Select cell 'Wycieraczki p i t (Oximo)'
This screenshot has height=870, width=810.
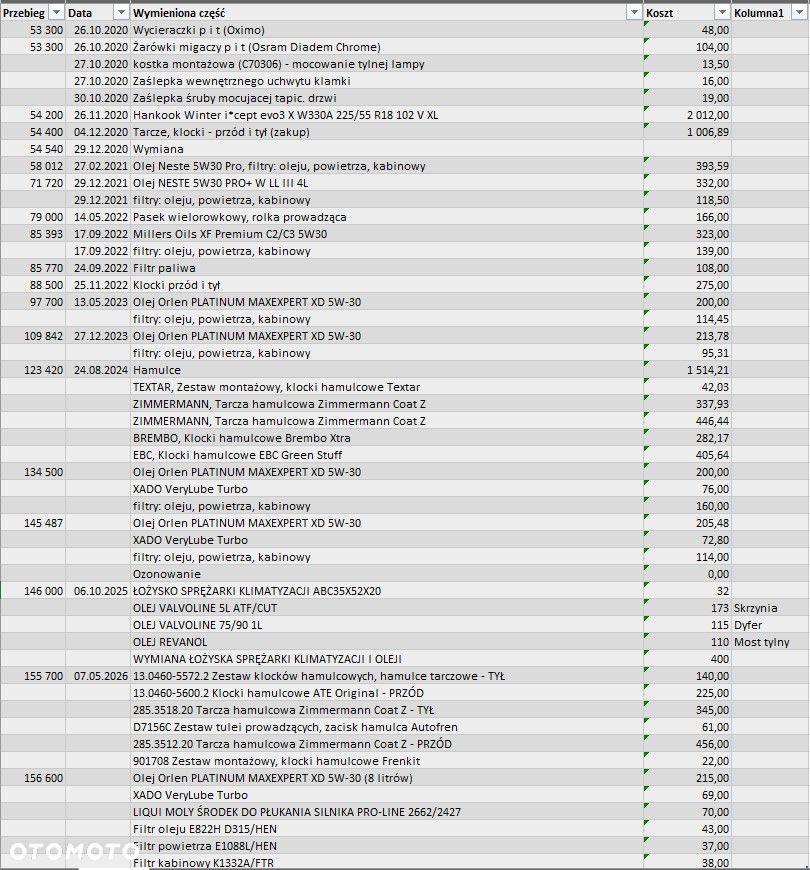click(387, 30)
